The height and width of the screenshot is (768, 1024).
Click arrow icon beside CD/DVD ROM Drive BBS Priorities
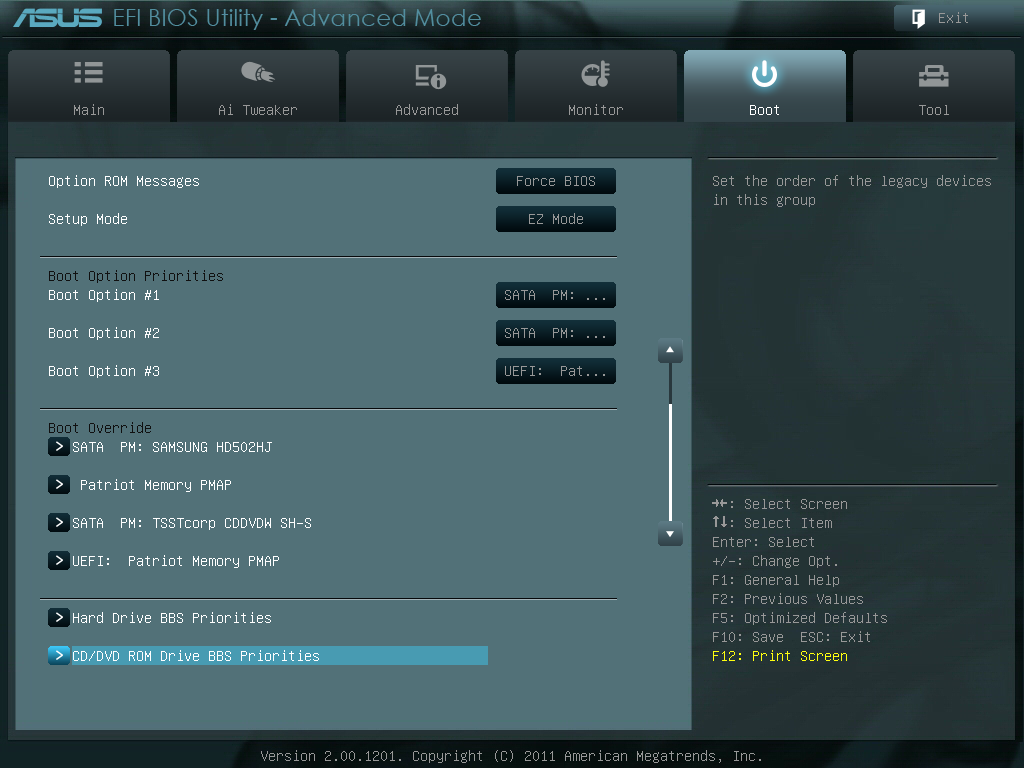[59, 655]
